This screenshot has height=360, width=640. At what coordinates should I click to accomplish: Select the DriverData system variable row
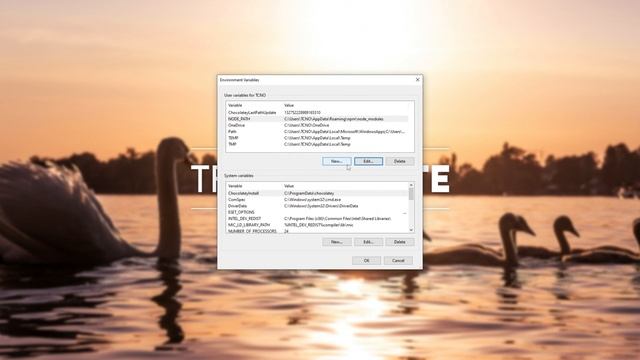317,206
